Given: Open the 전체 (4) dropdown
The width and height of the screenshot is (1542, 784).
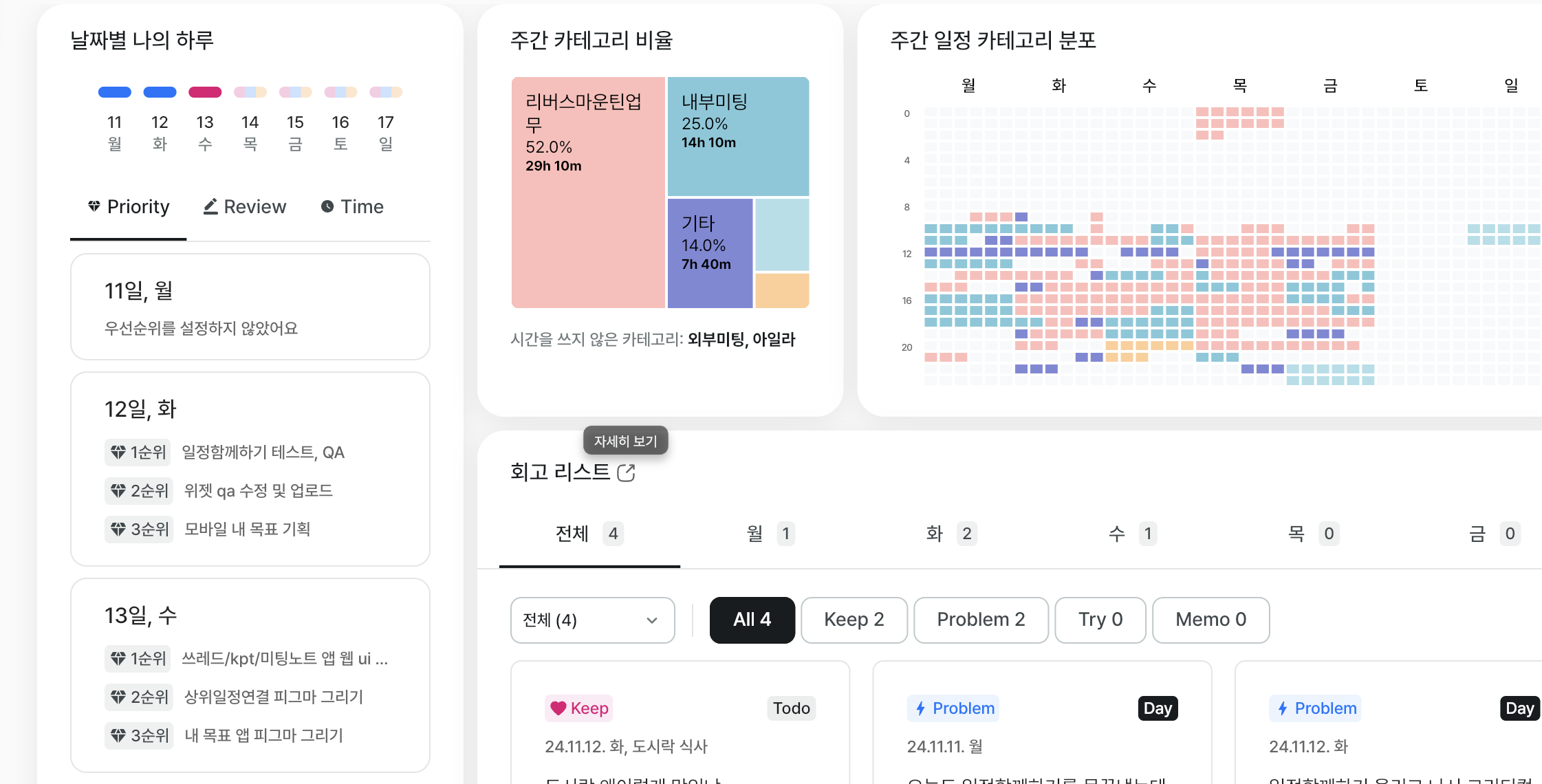Looking at the screenshot, I should click(x=592, y=620).
